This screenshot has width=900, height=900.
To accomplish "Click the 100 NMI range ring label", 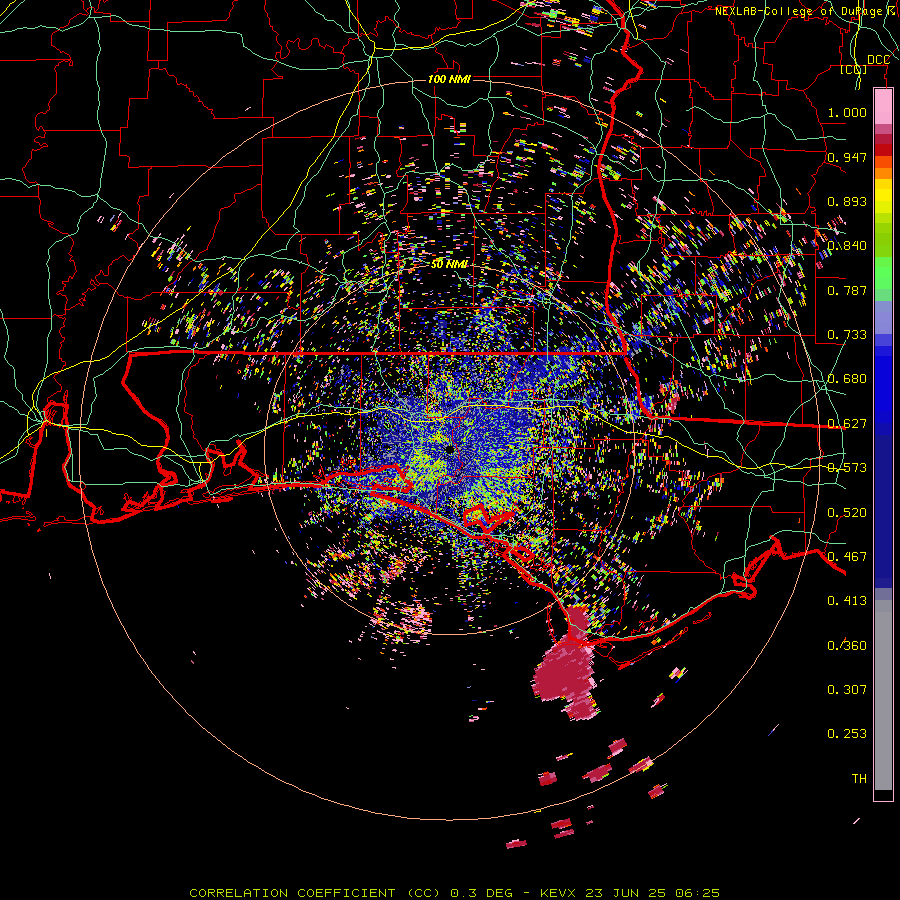I will (449, 79).
